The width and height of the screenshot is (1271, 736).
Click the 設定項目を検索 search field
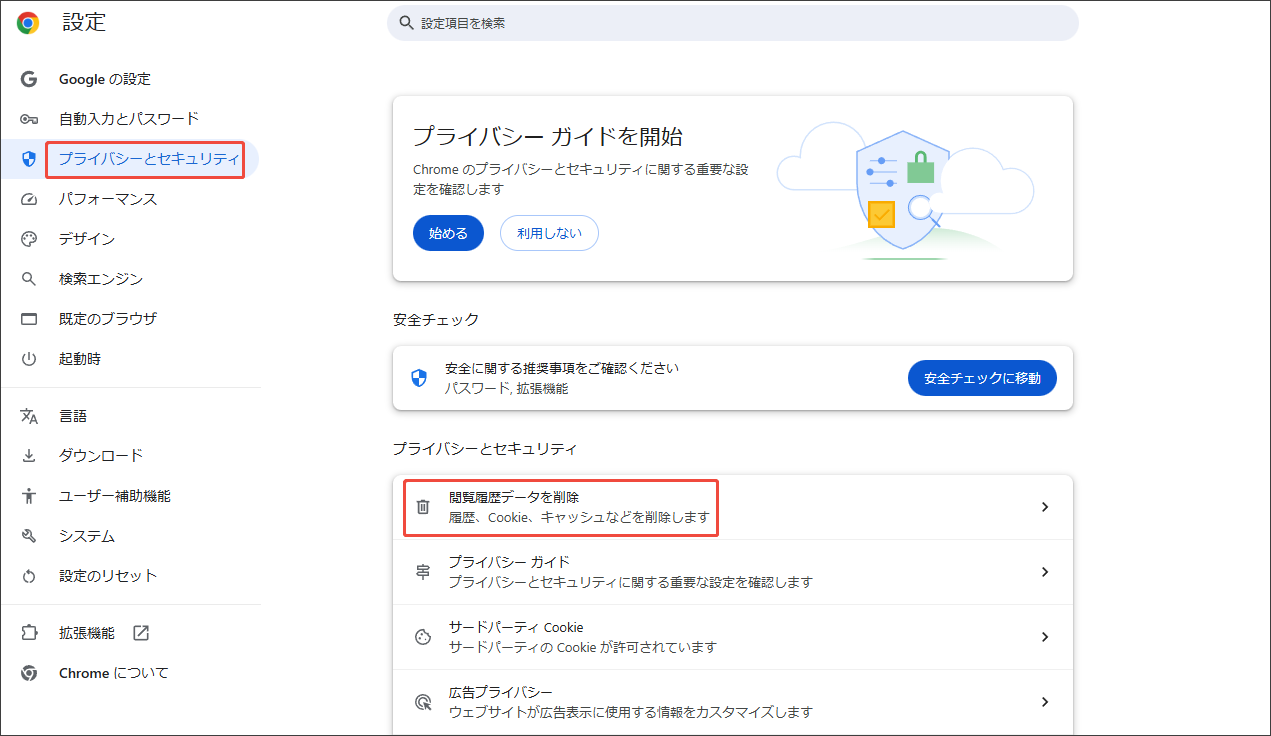click(730, 22)
